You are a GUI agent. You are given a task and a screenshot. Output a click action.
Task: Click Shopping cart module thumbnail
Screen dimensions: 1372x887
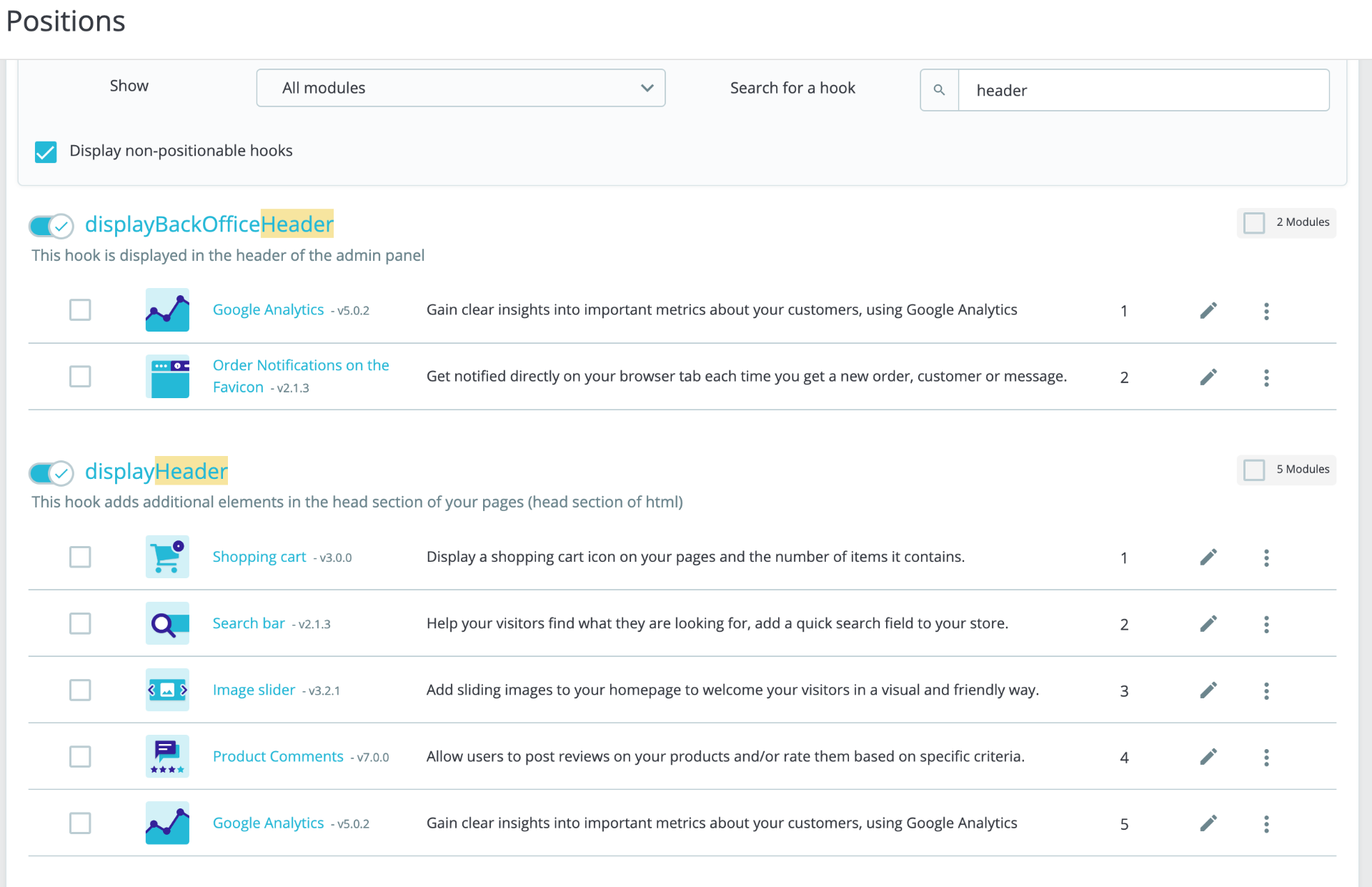(167, 557)
